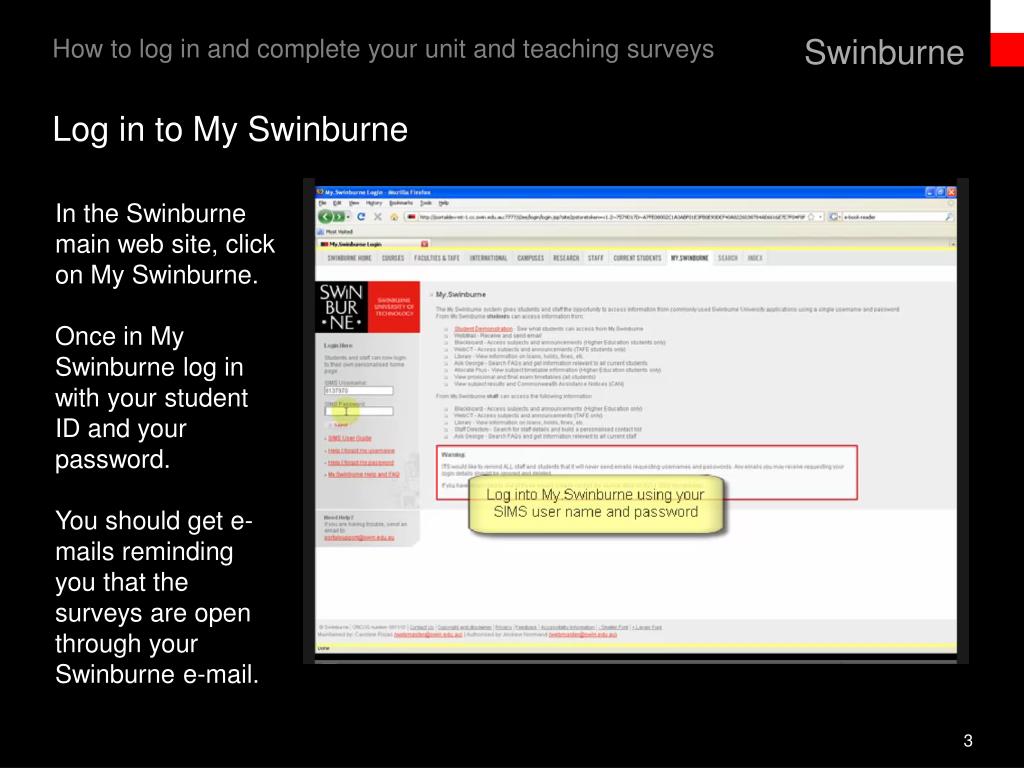Go to Swinburne Home nav tab

coord(349,258)
